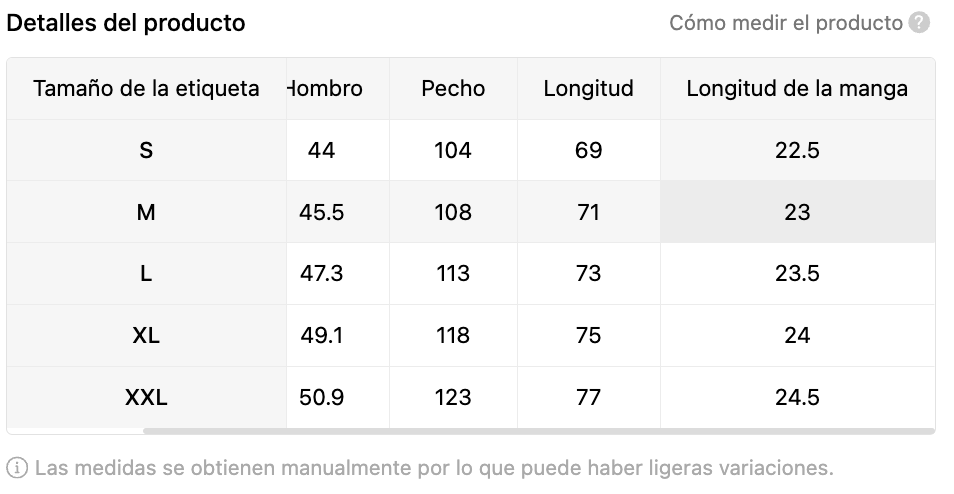This screenshot has height=494, width=954.
Task: Select chest value 104 for size S
Action: [453, 150]
